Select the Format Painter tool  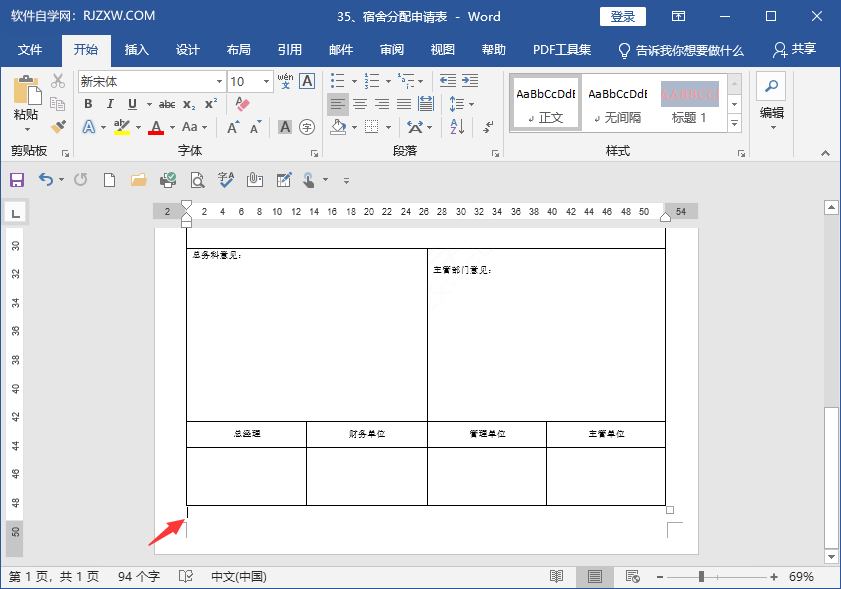[x=57, y=125]
